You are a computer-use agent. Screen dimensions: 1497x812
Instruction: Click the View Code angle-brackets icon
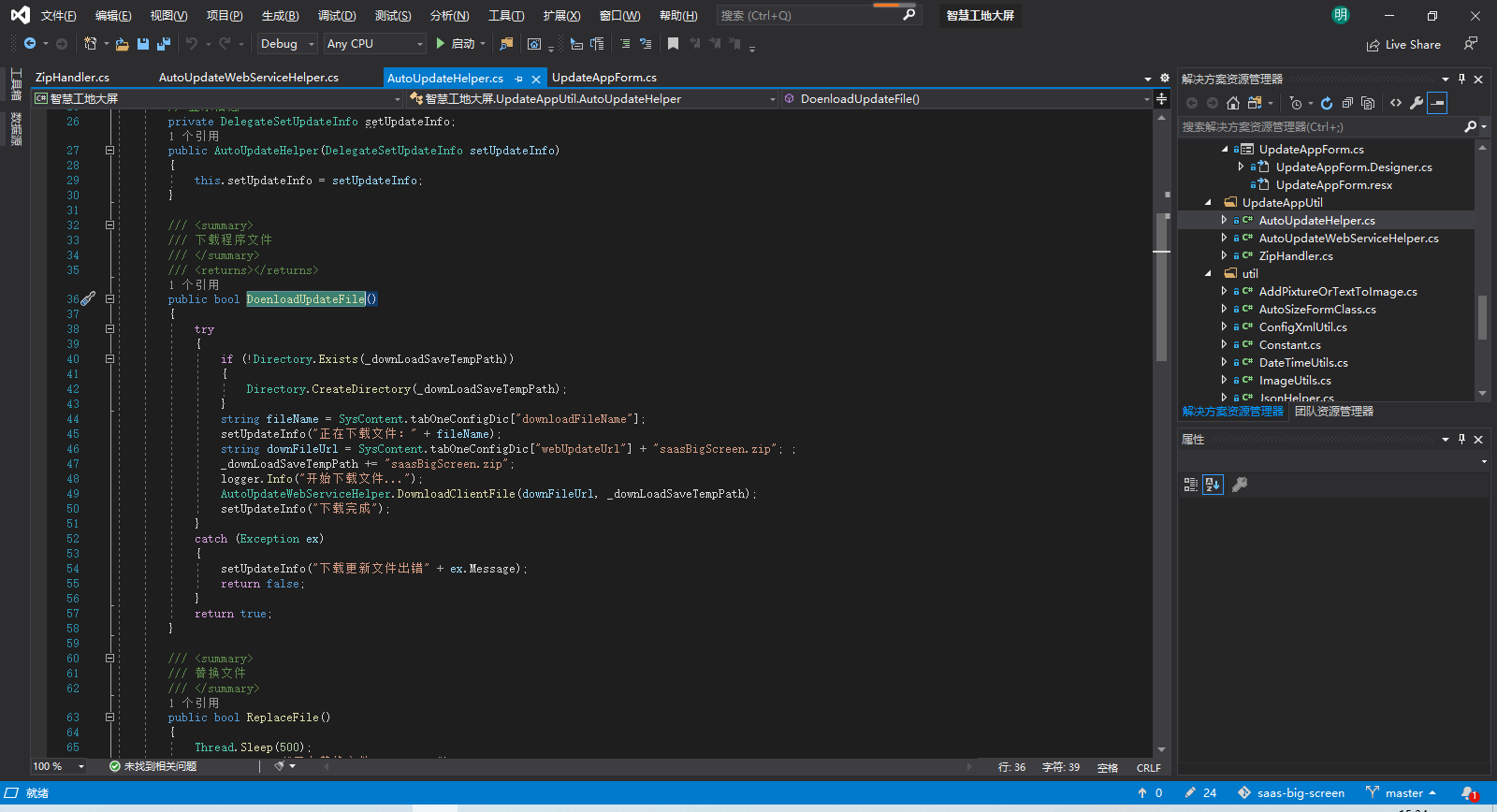pyautogui.click(x=1396, y=103)
